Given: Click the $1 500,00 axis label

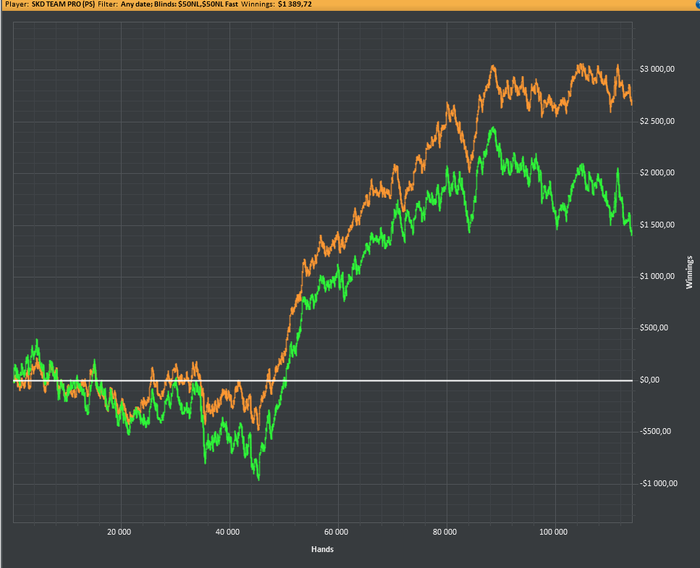Looking at the screenshot, I should [x=657, y=225].
